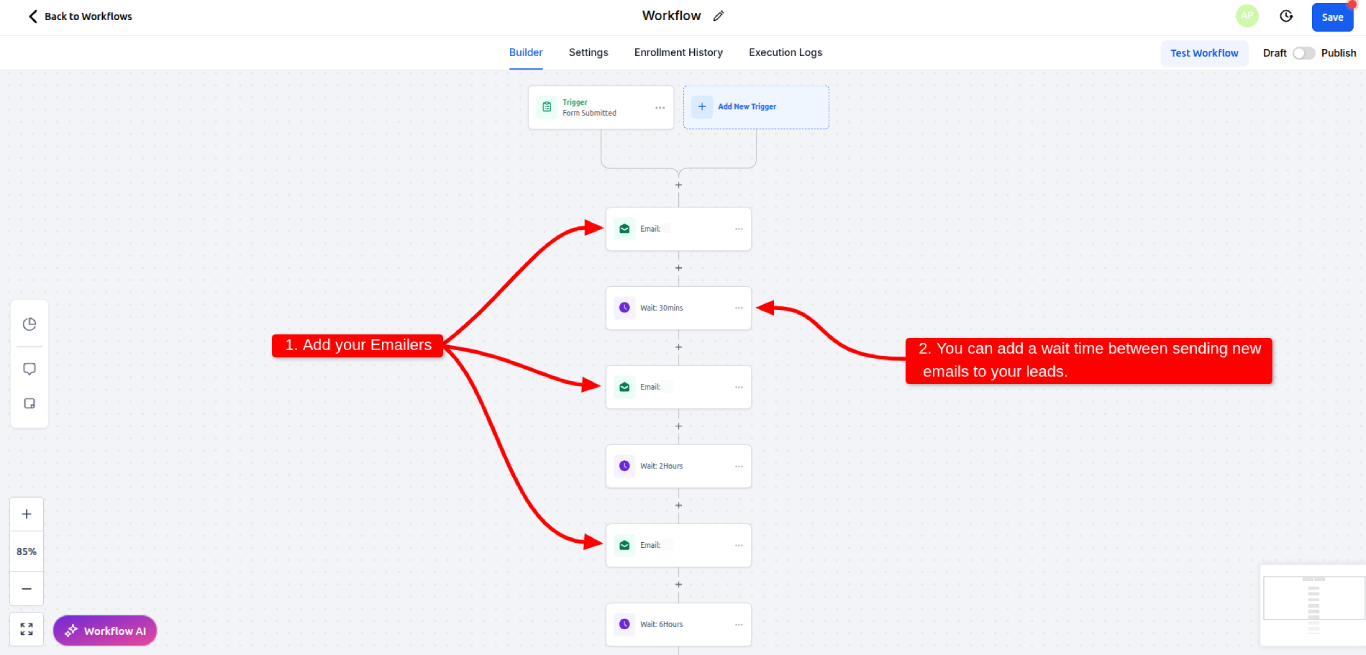Click the Test Workflow button
The image size is (1366, 655).
click(1204, 53)
